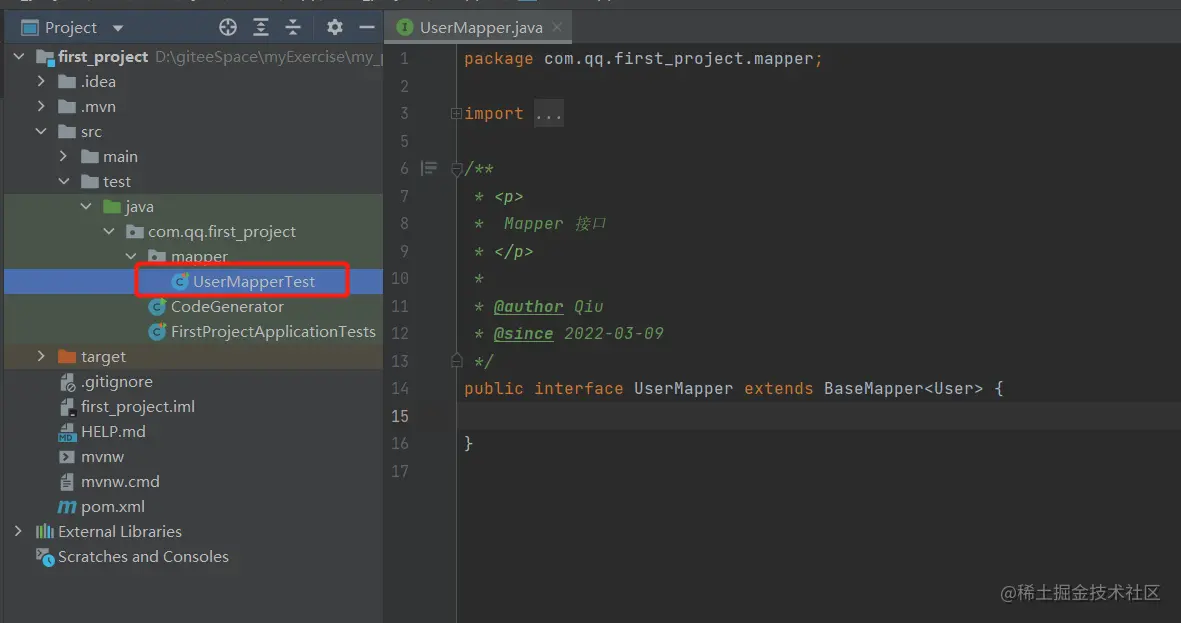Hide the Project tool window
Image resolution: width=1181 pixels, height=623 pixels.
367,28
